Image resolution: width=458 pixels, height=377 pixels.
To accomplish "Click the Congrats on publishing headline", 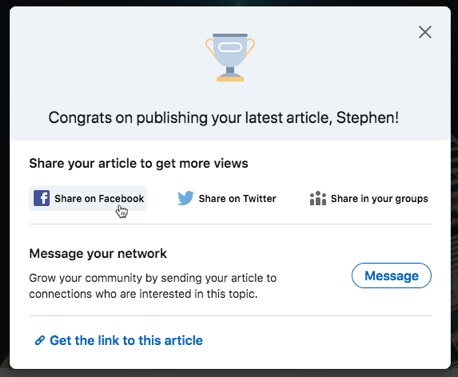I will click(x=223, y=118).
